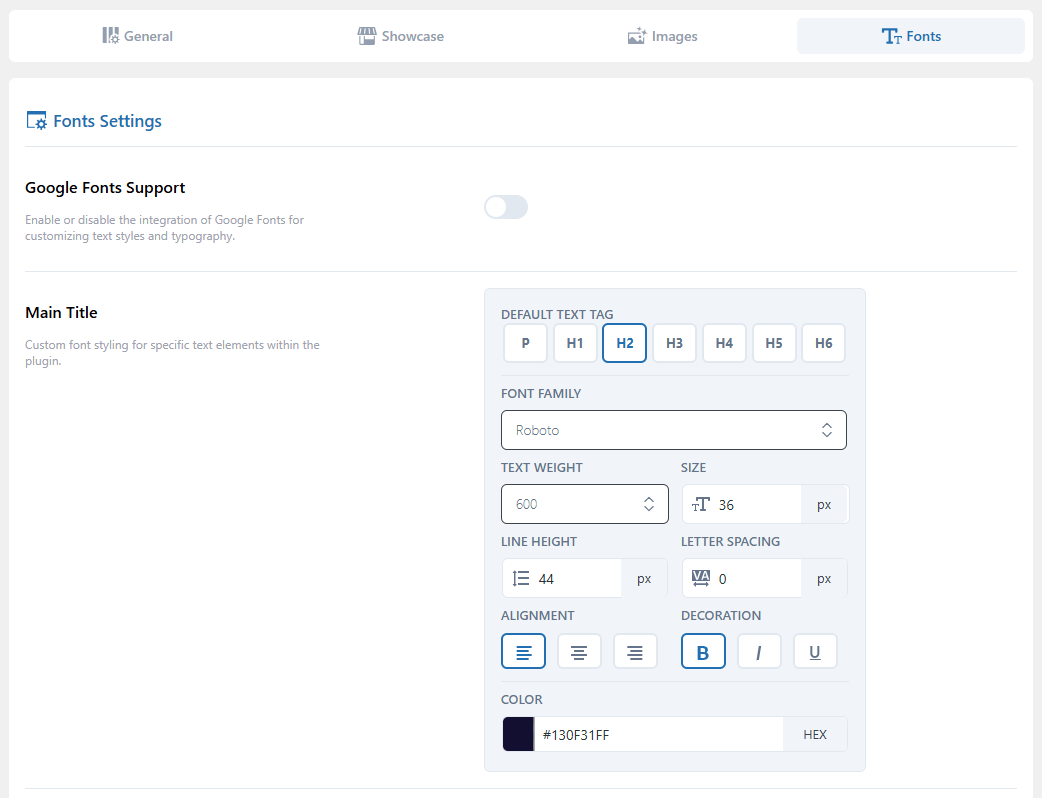Toggle Italic decoration
The width and height of the screenshot is (1042, 798).
tap(759, 651)
